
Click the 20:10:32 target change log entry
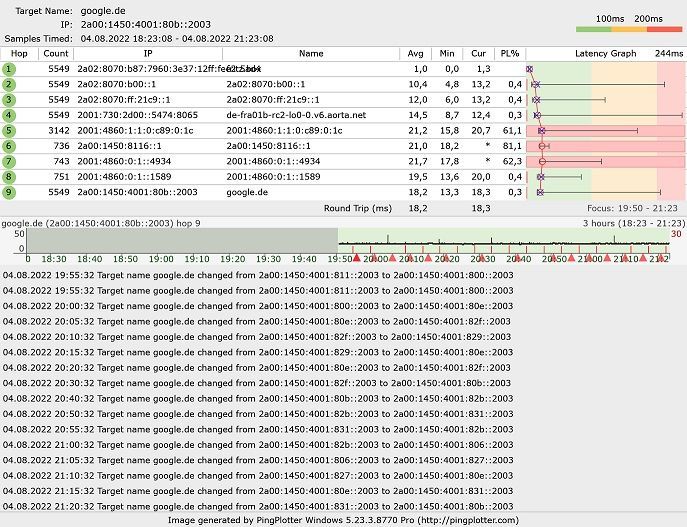257,337
